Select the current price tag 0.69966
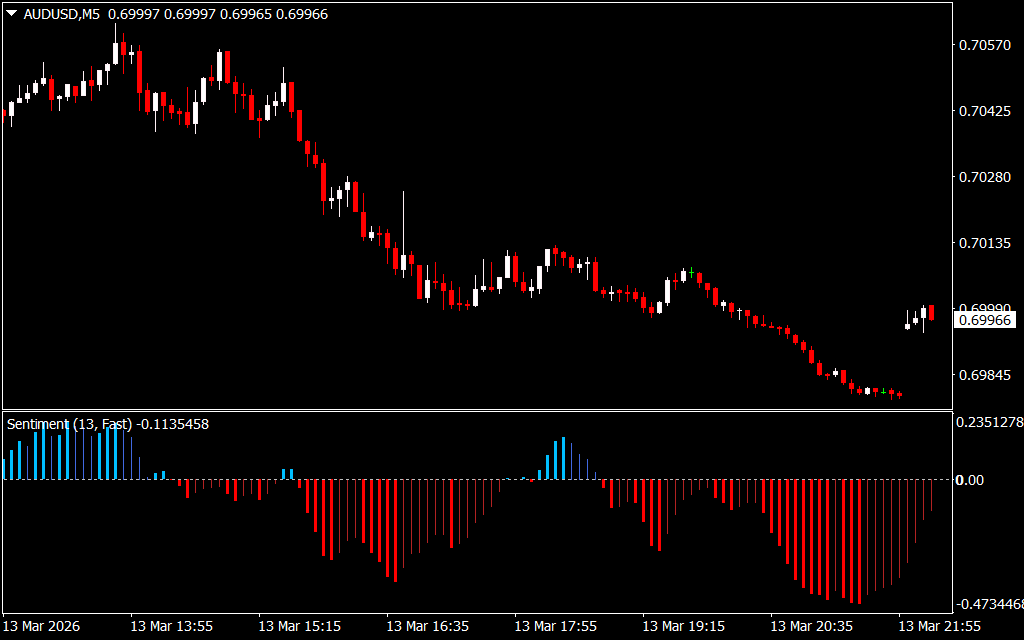Screen dimensions: 1024x640 [x=984, y=320]
